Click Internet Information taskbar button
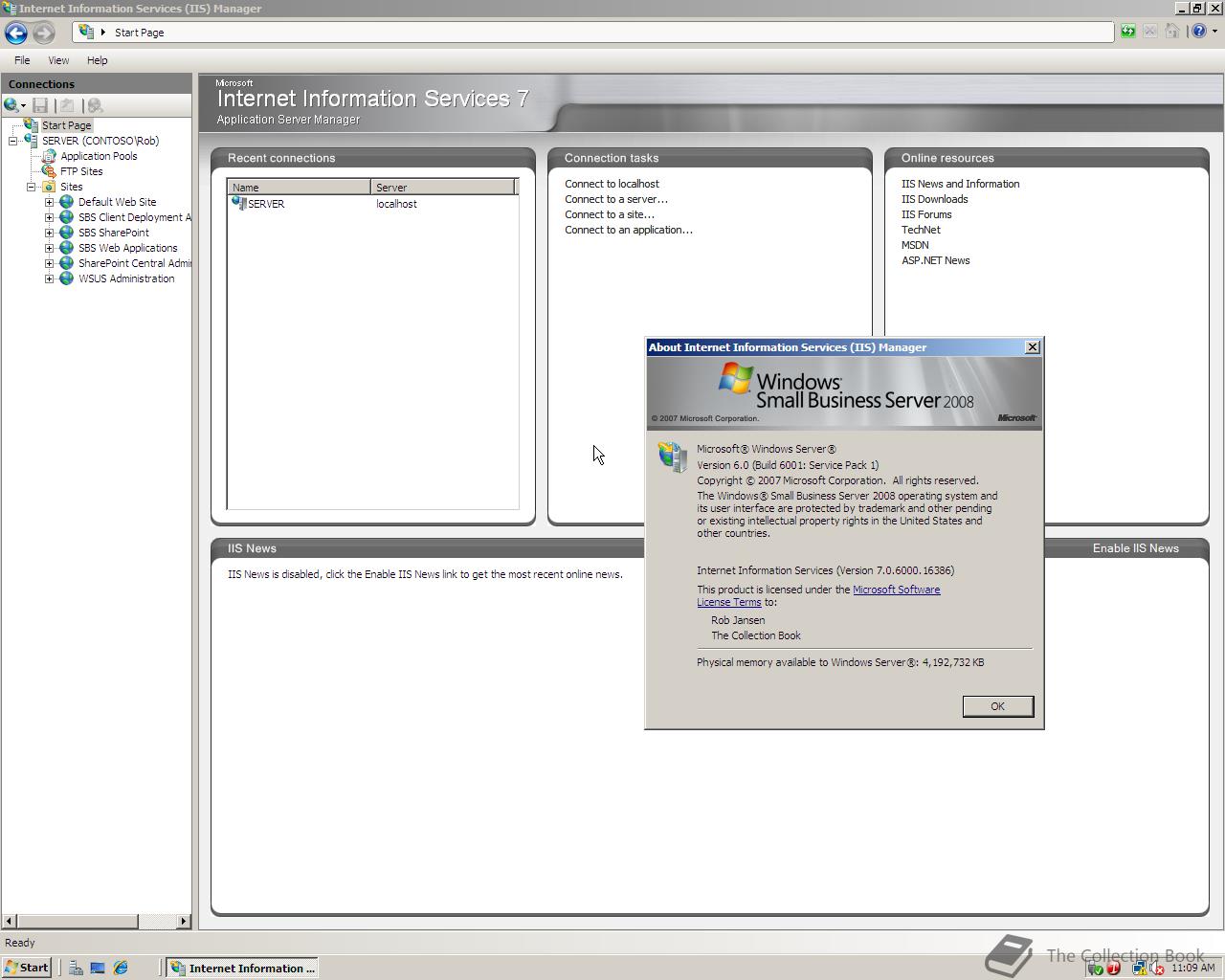Viewport: 1225px width, 980px height. click(x=242, y=968)
